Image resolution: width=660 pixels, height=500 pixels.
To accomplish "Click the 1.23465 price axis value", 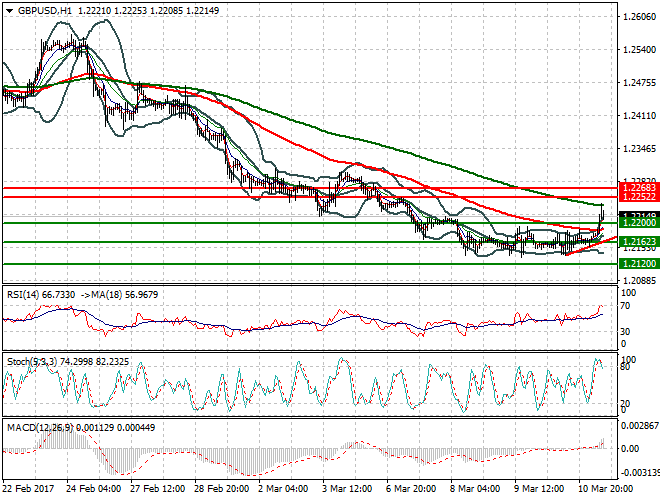I will click(x=639, y=149).
